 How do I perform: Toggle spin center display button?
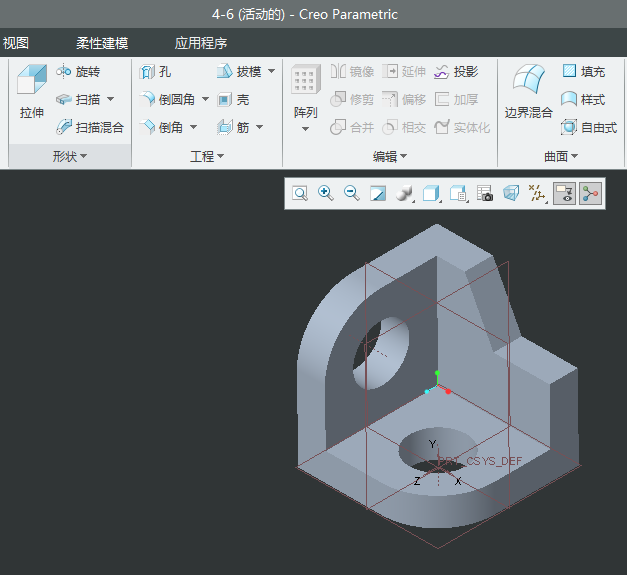590,194
